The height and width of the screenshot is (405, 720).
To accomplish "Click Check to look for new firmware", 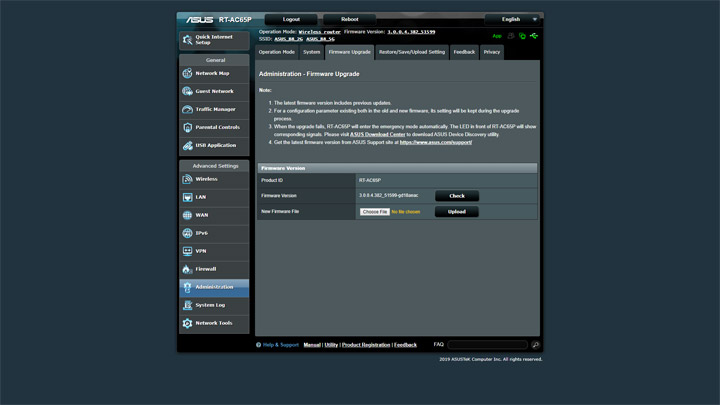I will pyautogui.click(x=457, y=196).
